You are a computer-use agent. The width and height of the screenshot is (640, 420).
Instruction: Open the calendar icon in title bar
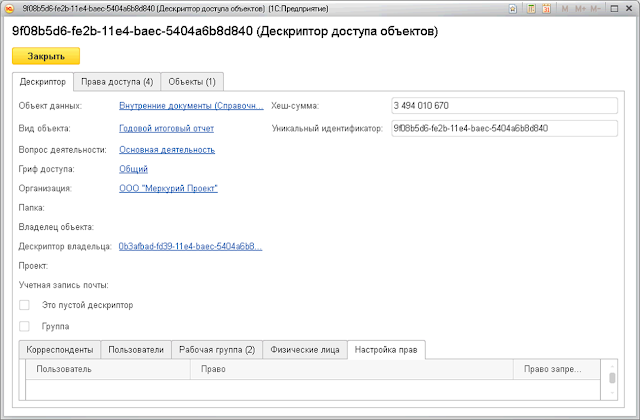tap(547, 9)
